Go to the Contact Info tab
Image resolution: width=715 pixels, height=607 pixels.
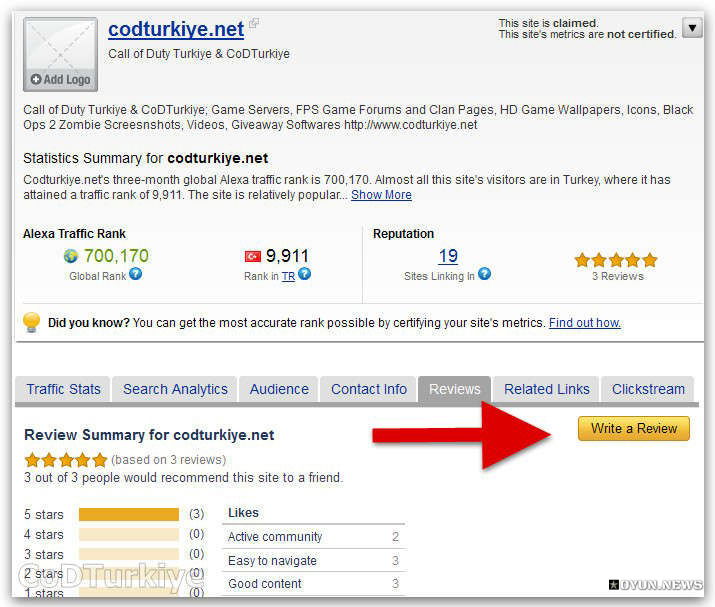click(368, 389)
